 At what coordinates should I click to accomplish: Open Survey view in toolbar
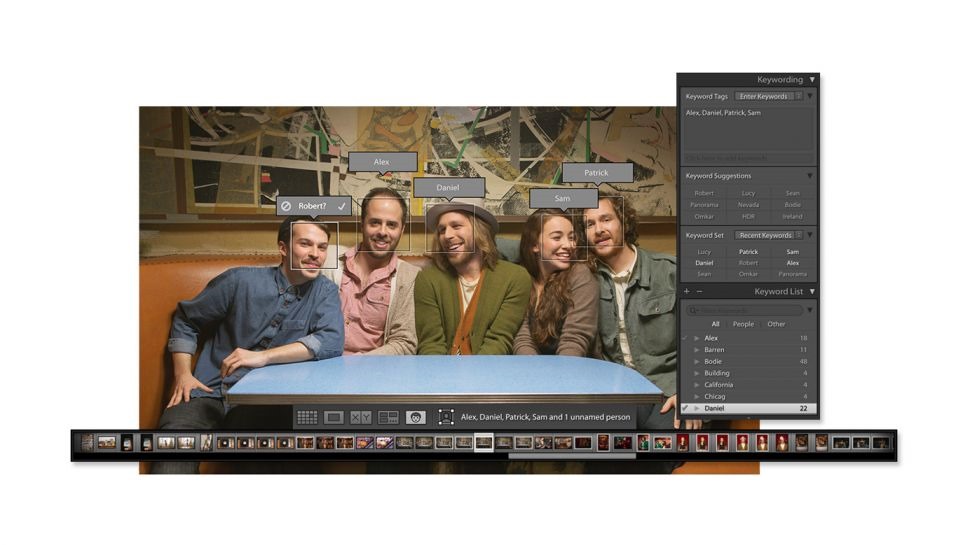tap(388, 417)
